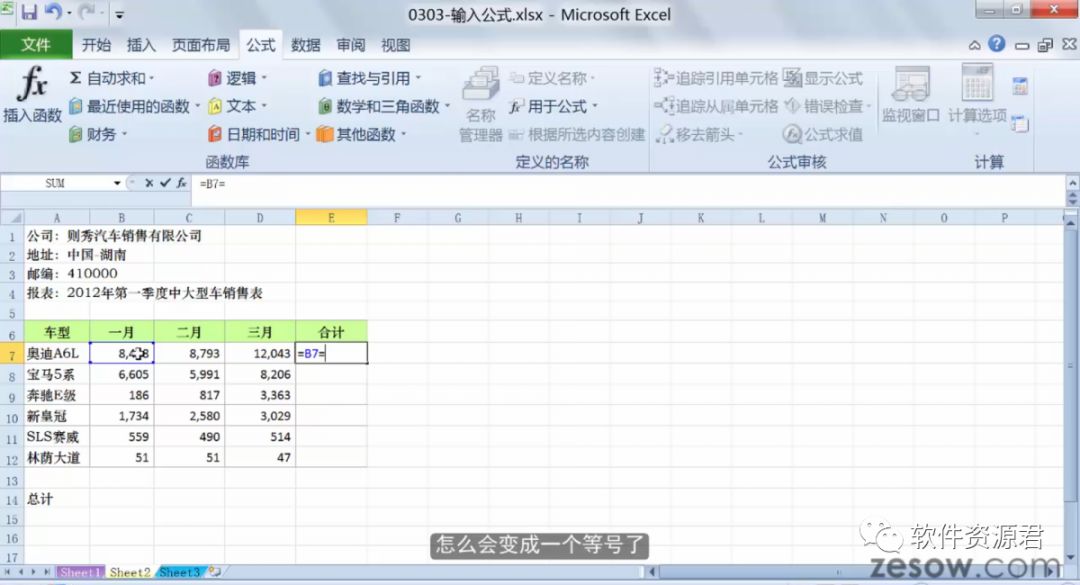Click 根据所选内容创建 in defined names group
The image size is (1080, 585).
577,134
